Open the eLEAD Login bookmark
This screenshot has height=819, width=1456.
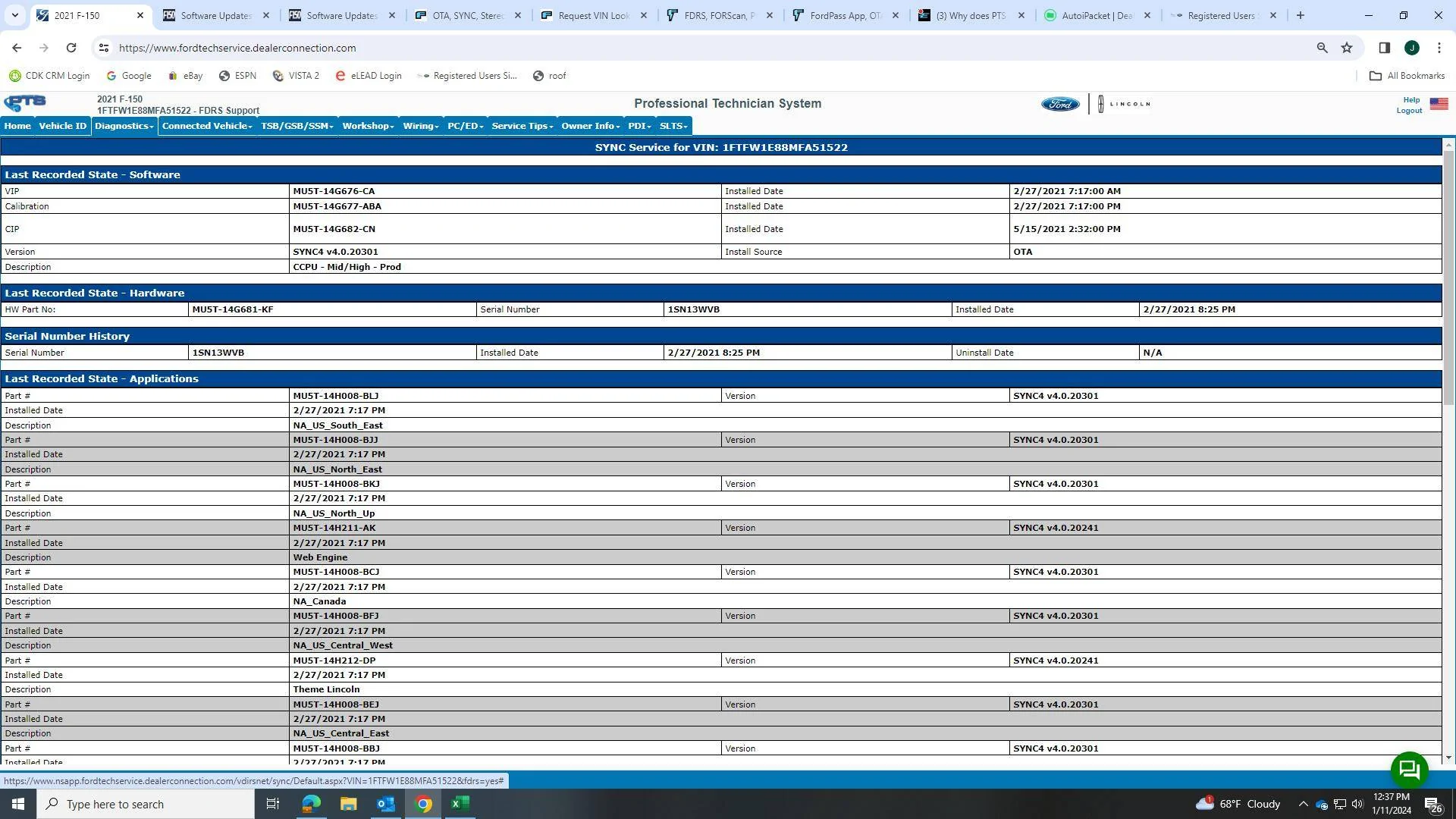click(369, 76)
